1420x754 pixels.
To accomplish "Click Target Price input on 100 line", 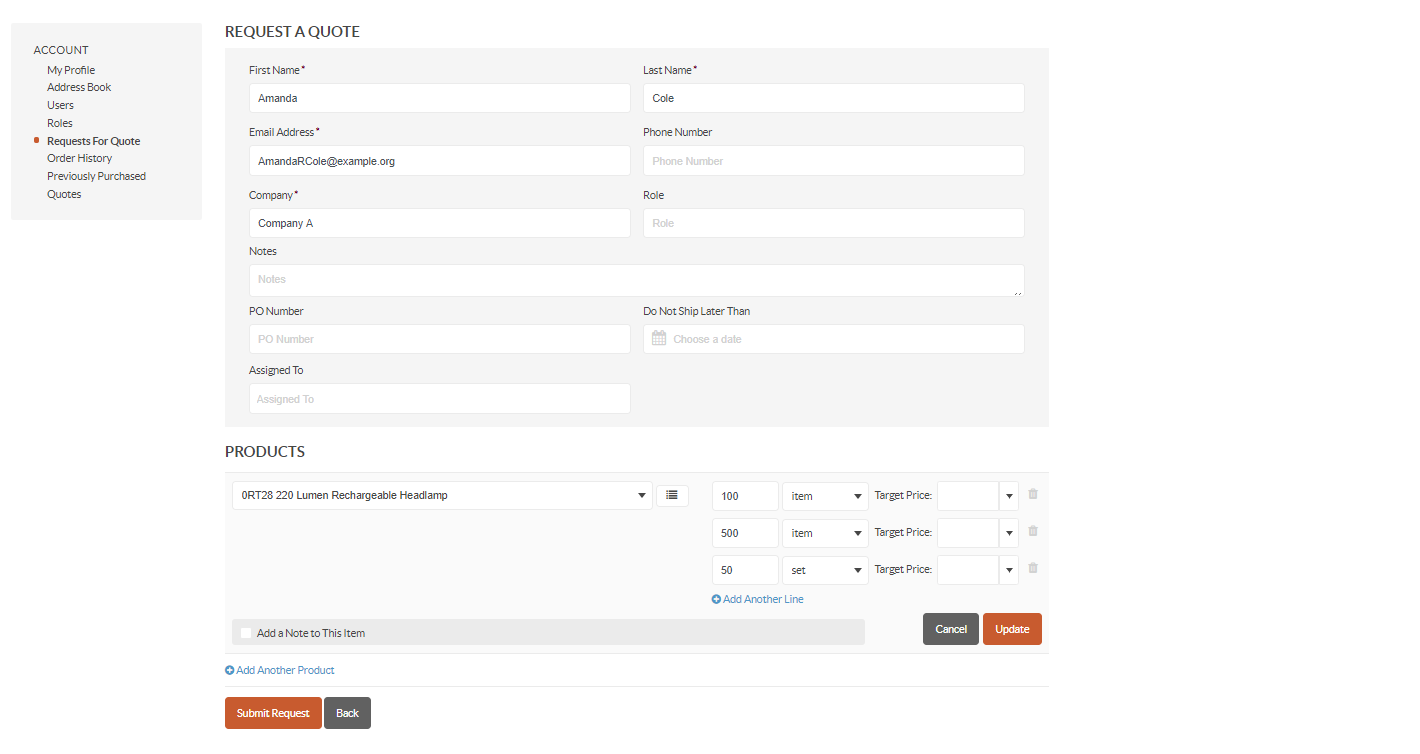I will coord(968,496).
